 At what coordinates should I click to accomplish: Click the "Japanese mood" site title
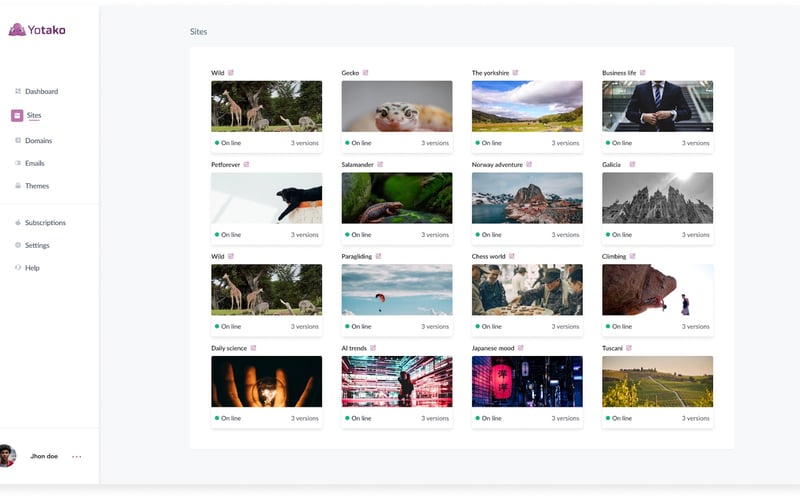coord(493,348)
